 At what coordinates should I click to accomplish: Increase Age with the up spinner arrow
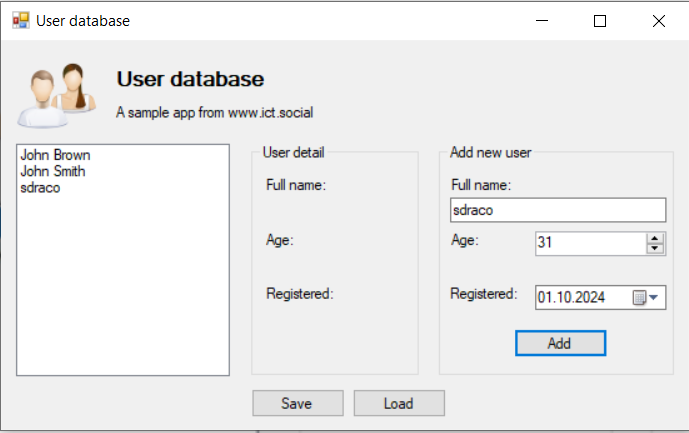(x=656, y=238)
